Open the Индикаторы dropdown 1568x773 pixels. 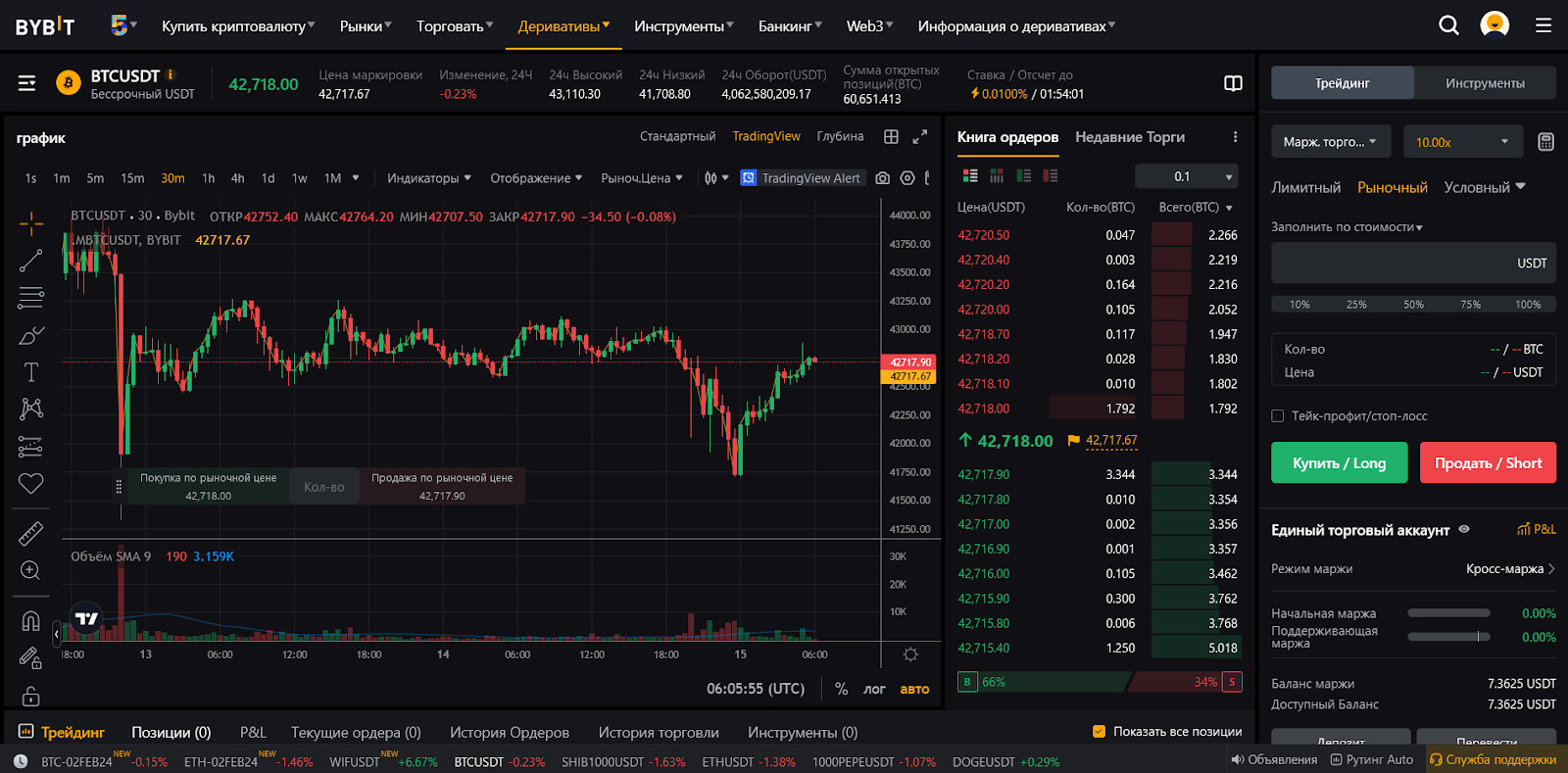(x=428, y=178)
